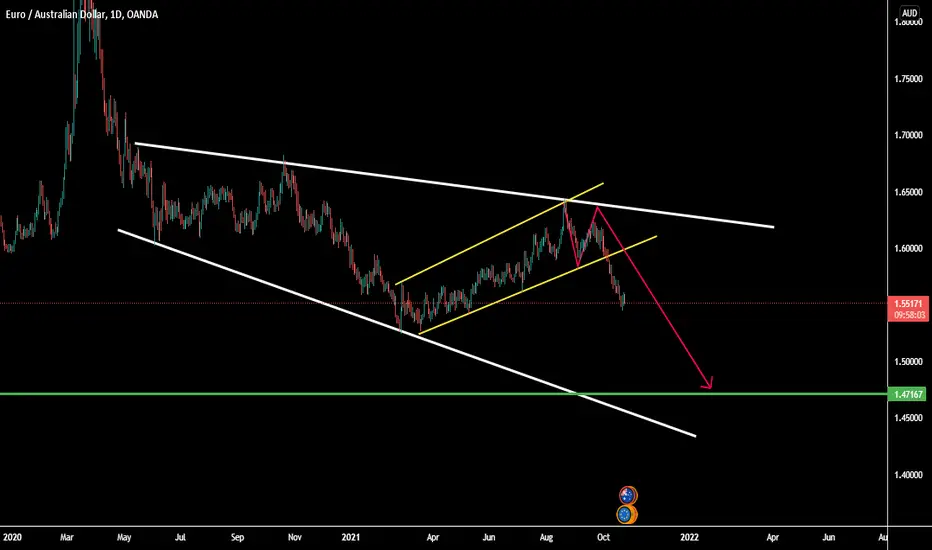Click the 1.40000 price axis label
Image resolution: width=932 pixels, height=550 pixels.
click(908, 475)
